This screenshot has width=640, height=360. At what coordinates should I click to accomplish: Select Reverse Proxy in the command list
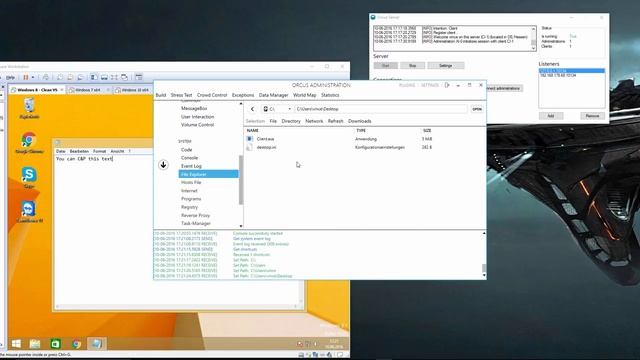[x=208, y=215]
